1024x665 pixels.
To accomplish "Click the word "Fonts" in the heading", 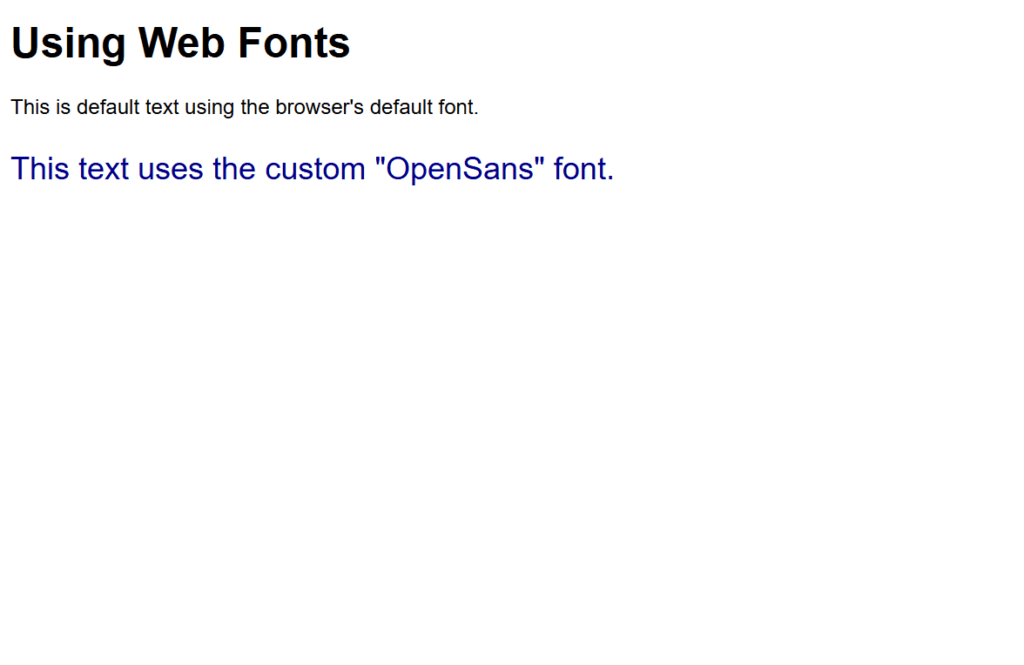I will pyautogui.click(x=294, y=43).
